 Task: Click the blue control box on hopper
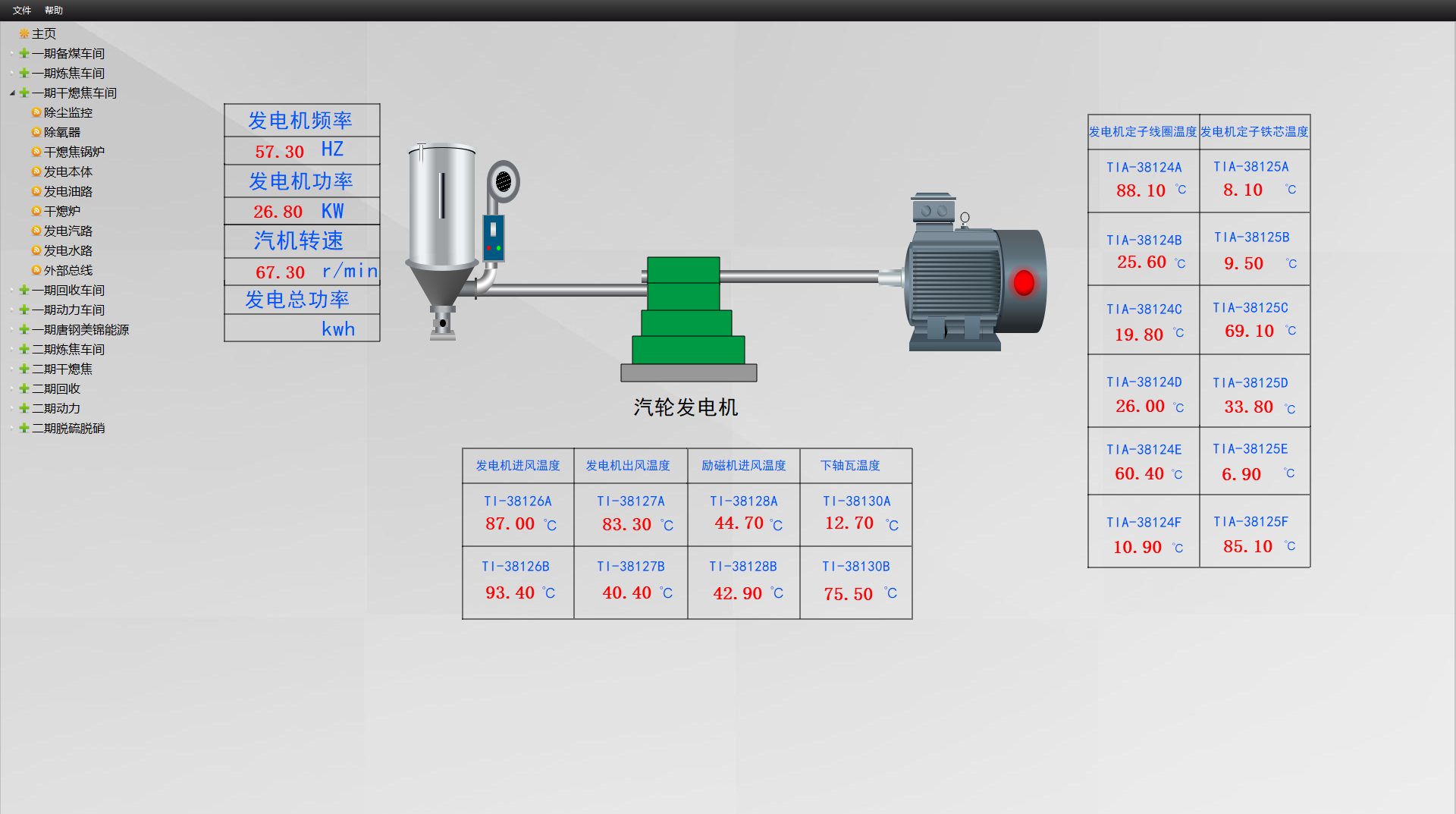[x=494, y=237]
